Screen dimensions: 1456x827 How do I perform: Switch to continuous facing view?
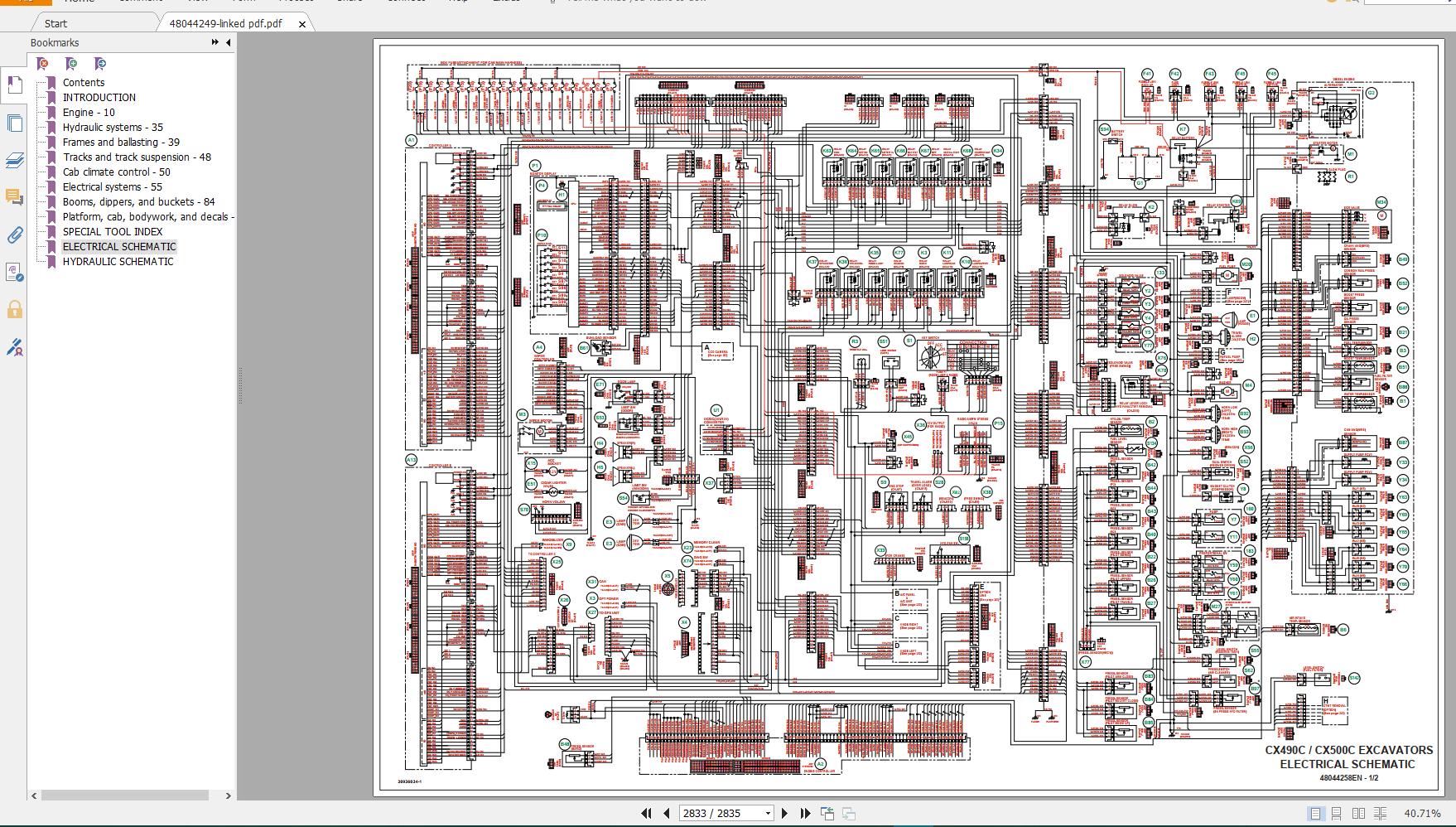point(1380,814)
